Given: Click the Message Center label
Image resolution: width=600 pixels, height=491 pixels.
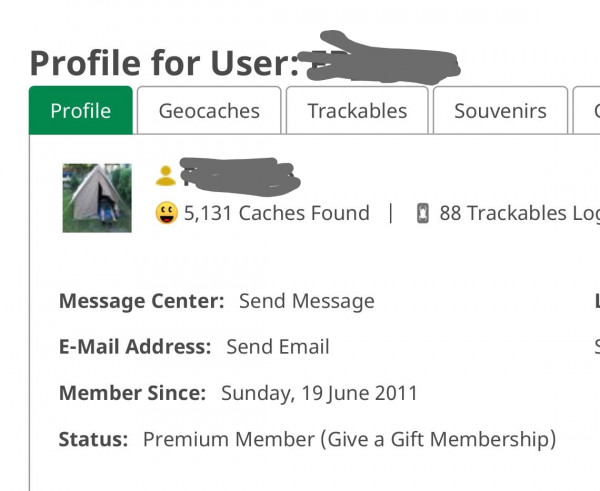Looking at the screenshot, I should [142, 301].
